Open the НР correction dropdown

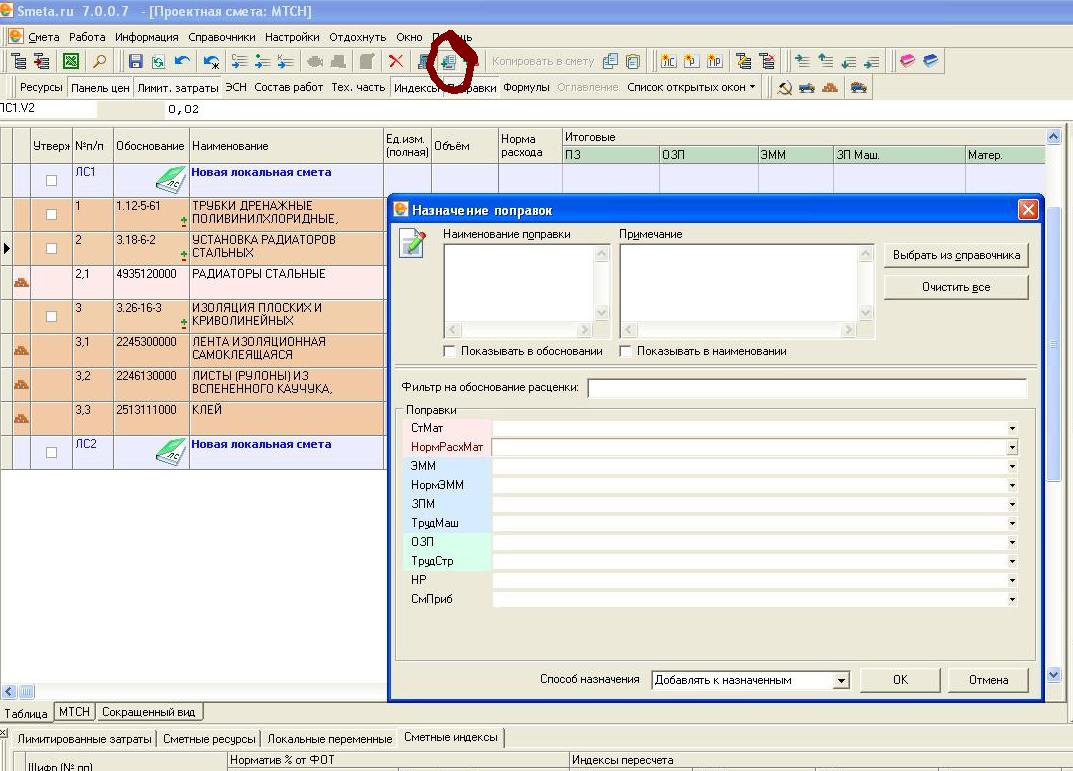pos(1012,580)
